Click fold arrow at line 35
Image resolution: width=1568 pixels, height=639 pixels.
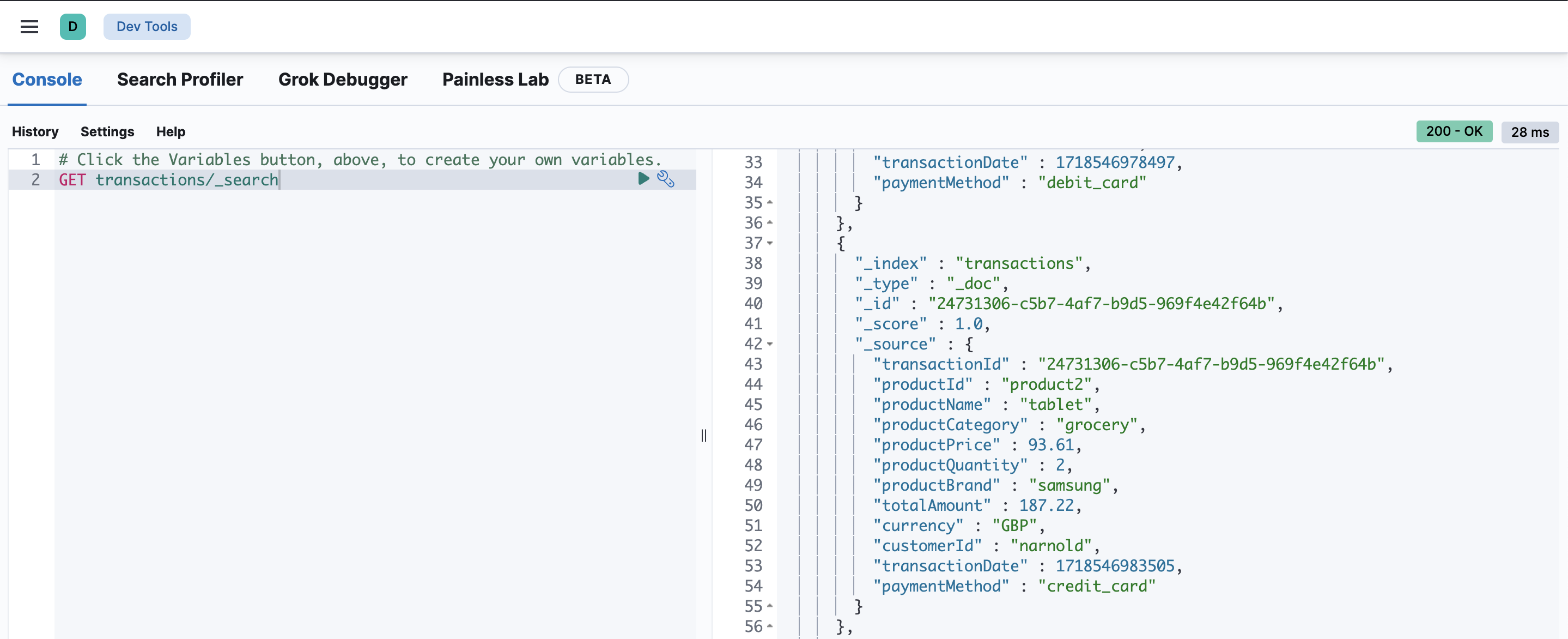770,202
